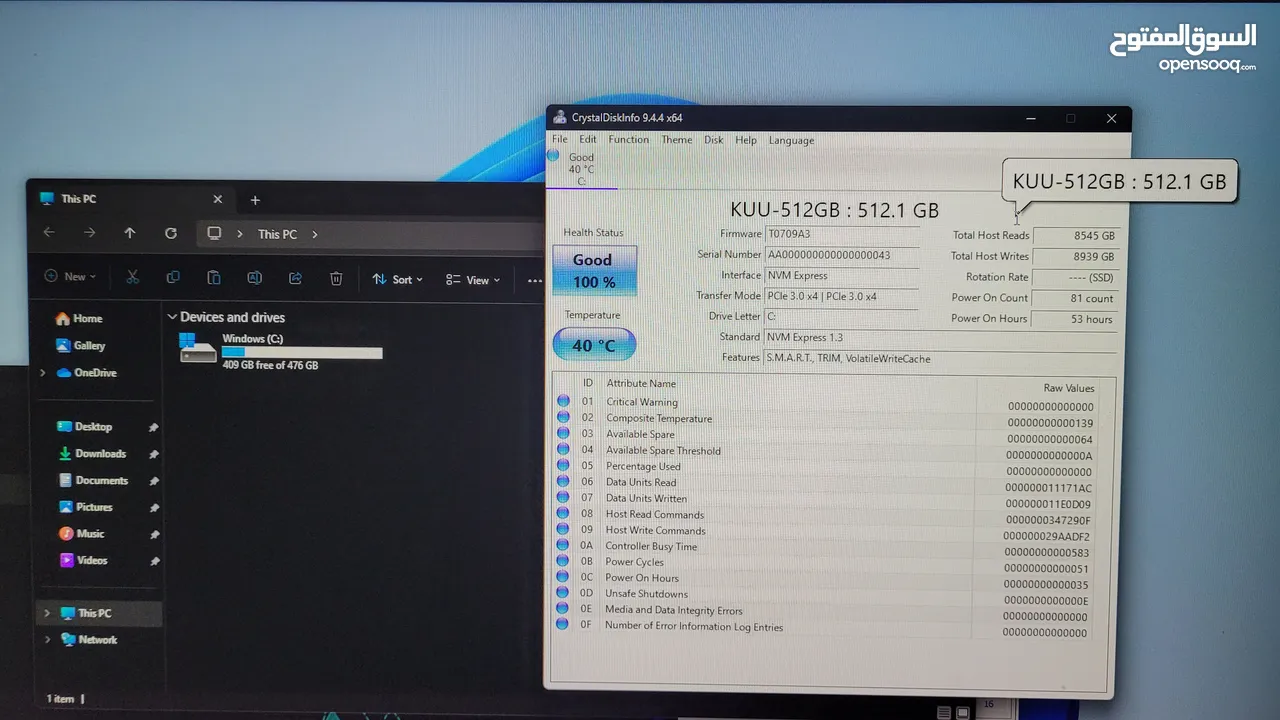Screen dimensions: 1280x720
Task: Expand the OneDrive node in the sidebar
Action: (42, 373)
